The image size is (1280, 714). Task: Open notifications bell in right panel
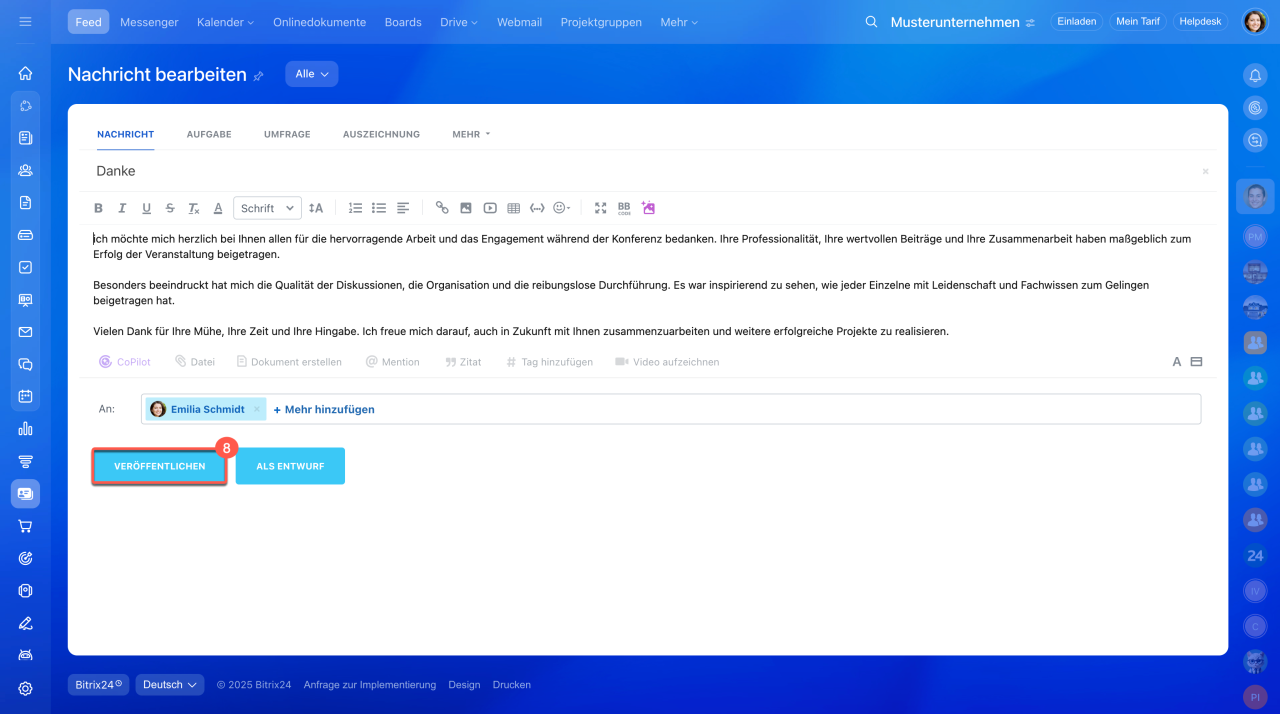point(1255,75)
